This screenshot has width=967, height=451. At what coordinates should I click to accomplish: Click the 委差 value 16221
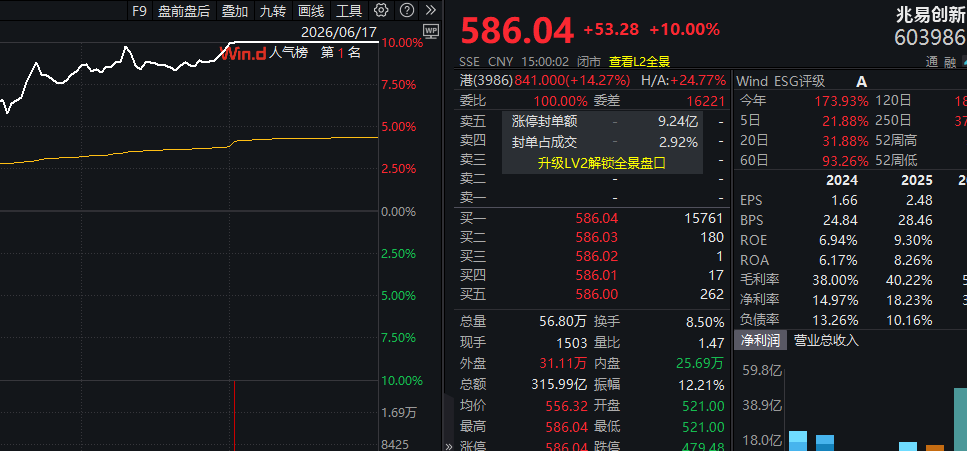[x=706, y=101]
